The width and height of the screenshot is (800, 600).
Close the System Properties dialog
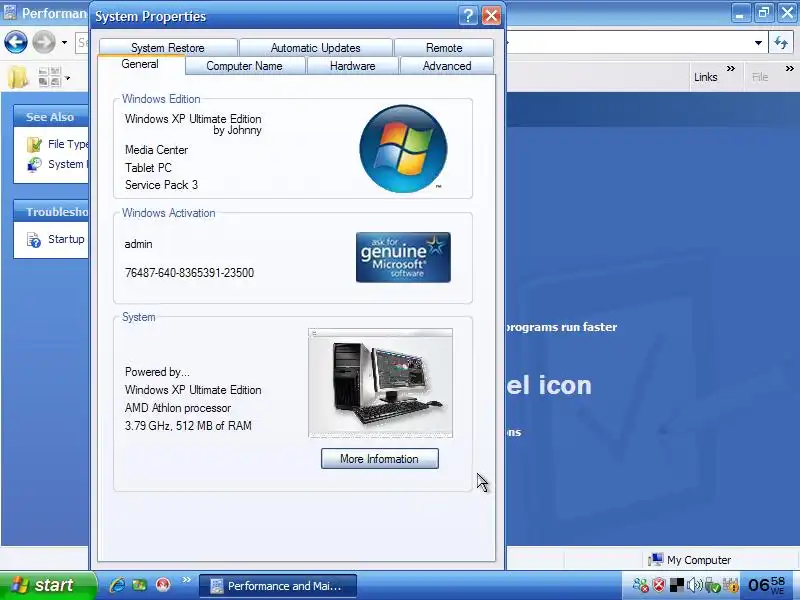[491, 16]
